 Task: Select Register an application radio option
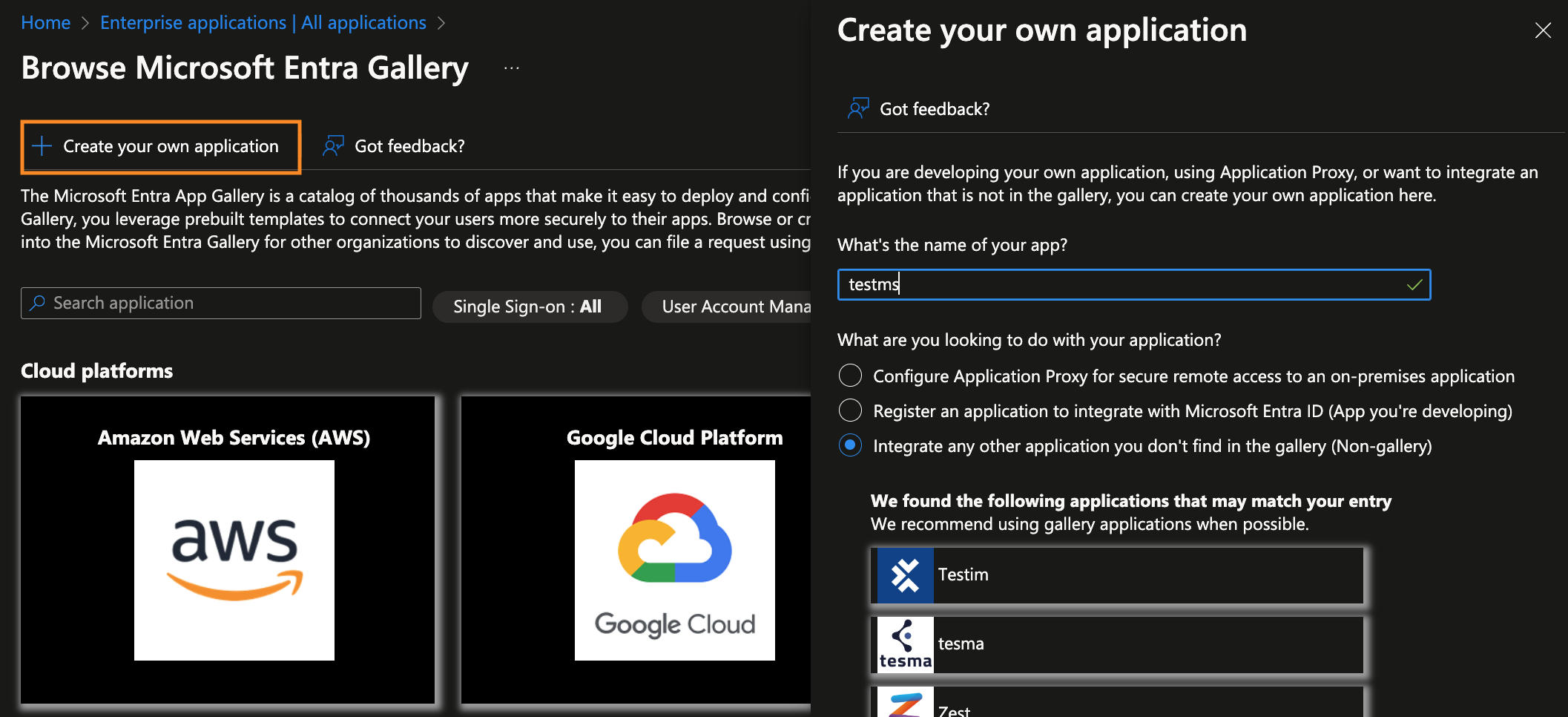(x=850, y=410)
